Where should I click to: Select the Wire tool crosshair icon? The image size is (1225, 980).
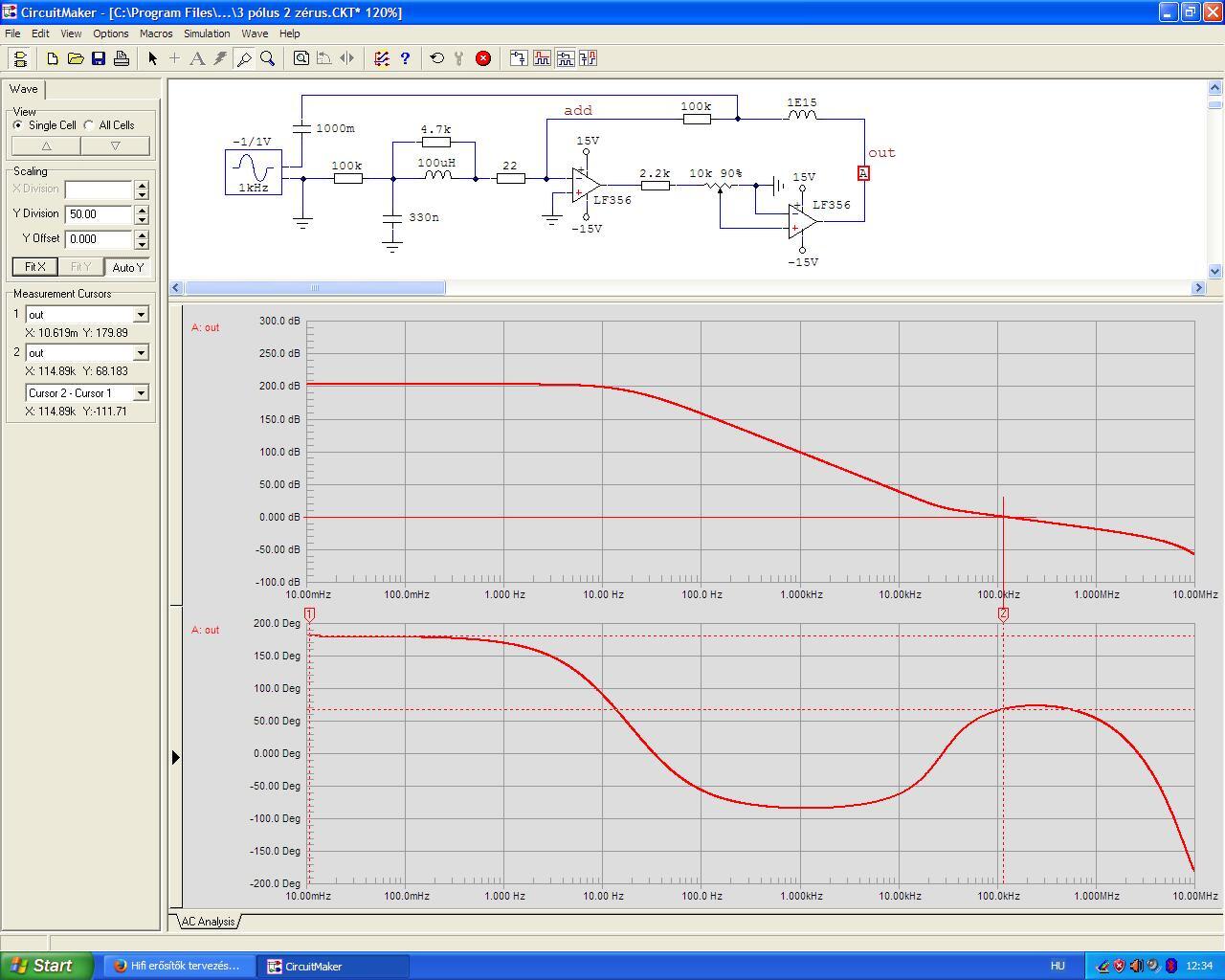tap(174, 58)
